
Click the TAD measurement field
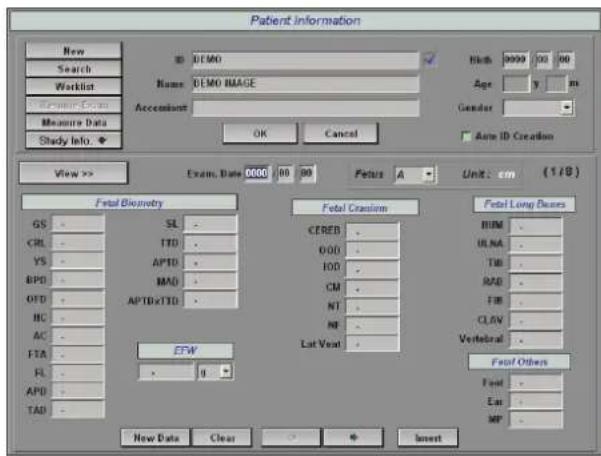point(78,410)
